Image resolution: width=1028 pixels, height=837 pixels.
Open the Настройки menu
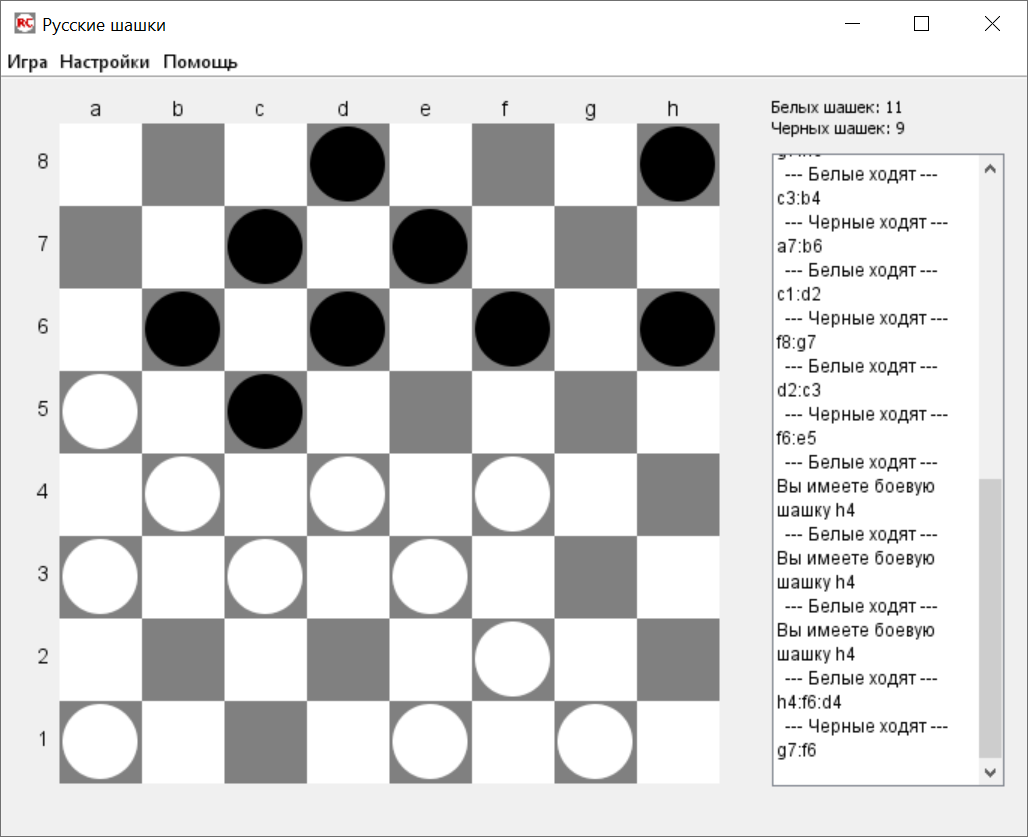(x=105, y=62)
